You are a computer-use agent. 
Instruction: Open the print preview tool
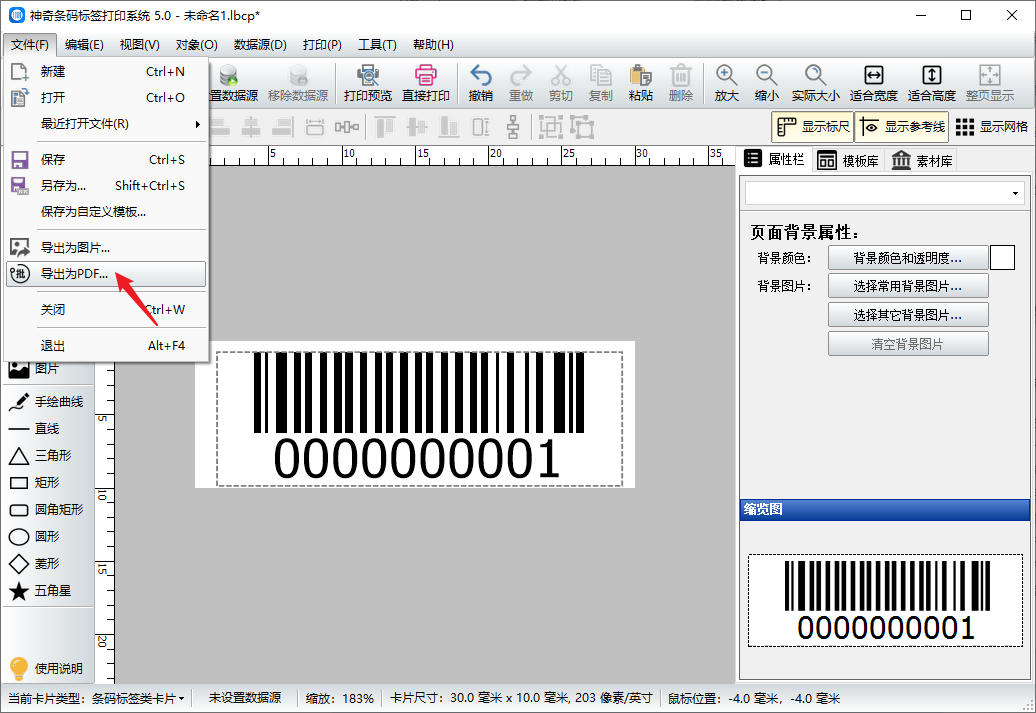point(368,83)
